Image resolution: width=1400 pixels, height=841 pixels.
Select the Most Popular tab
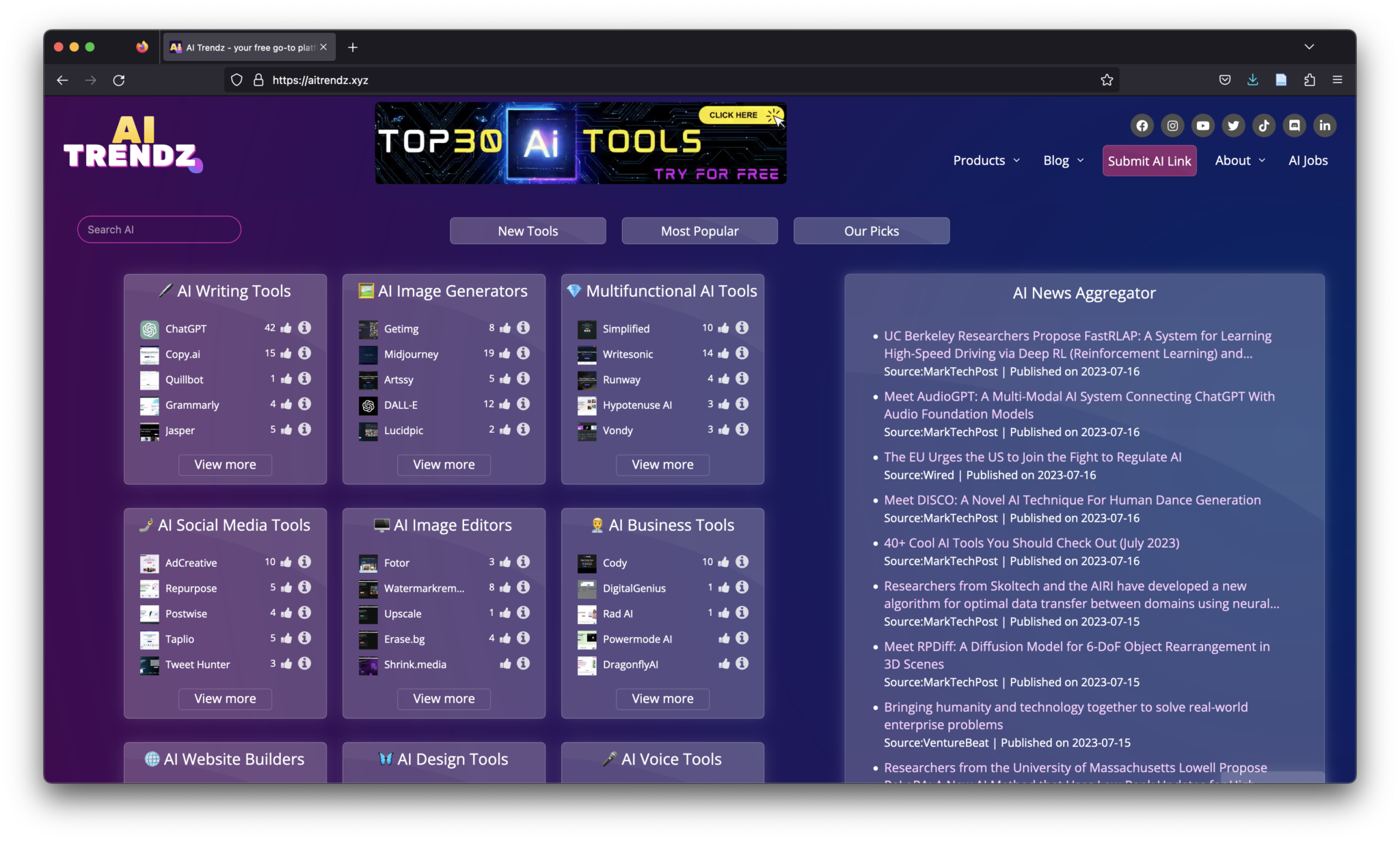click(x=699, y=231)
